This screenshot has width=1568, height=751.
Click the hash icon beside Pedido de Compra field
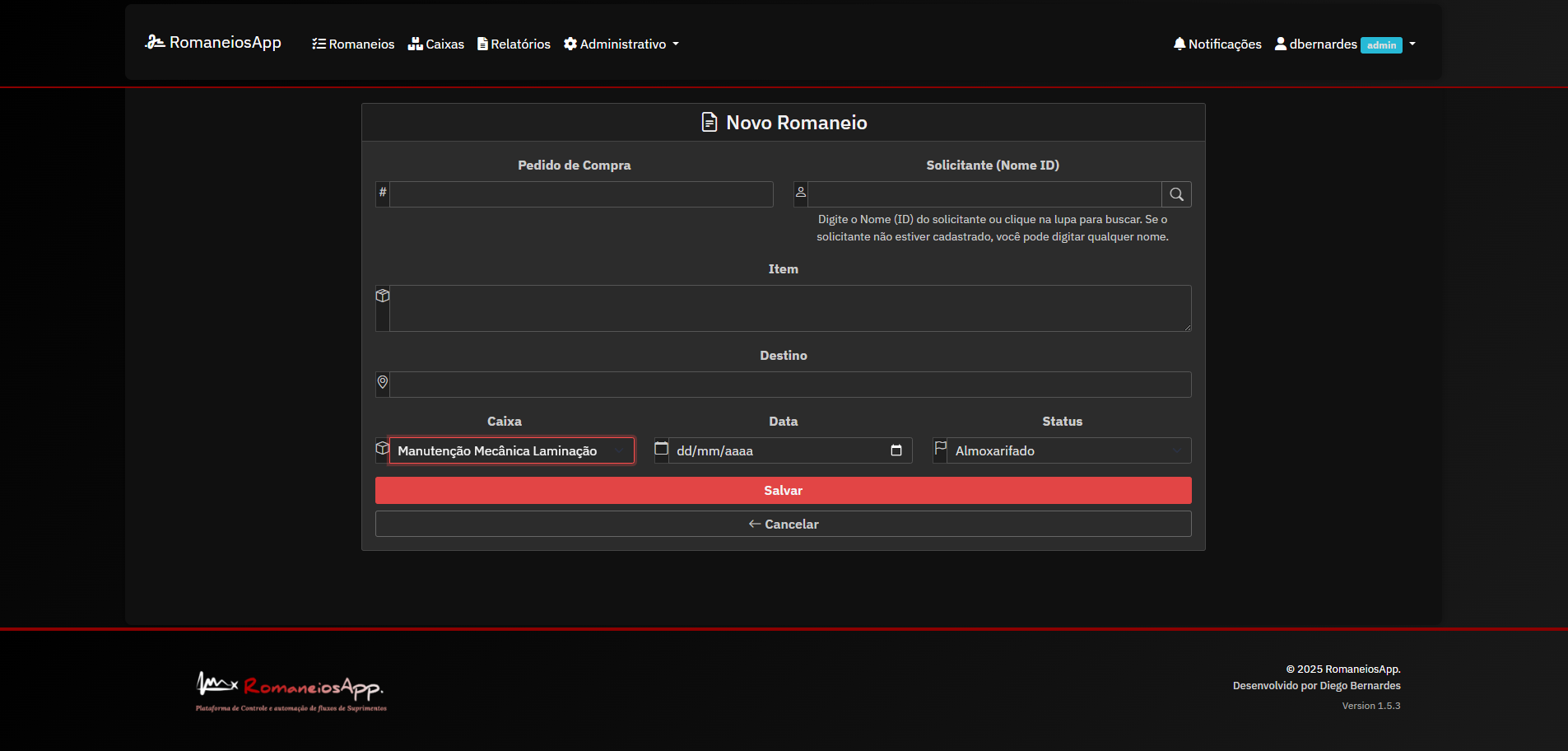[x=382, y=194]
